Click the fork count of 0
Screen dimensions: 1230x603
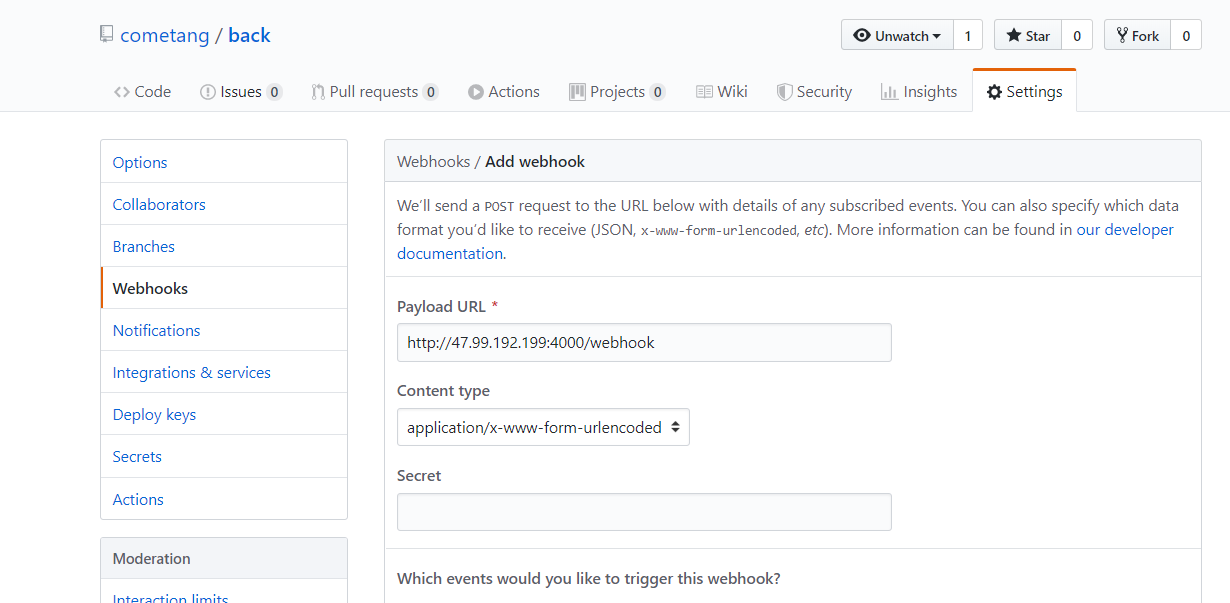tap(1186, 35)
